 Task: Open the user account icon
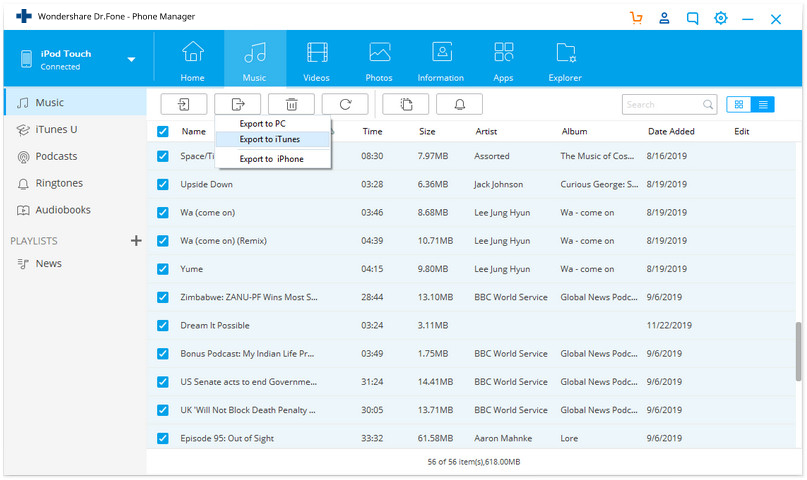click(x=664, y=18)
